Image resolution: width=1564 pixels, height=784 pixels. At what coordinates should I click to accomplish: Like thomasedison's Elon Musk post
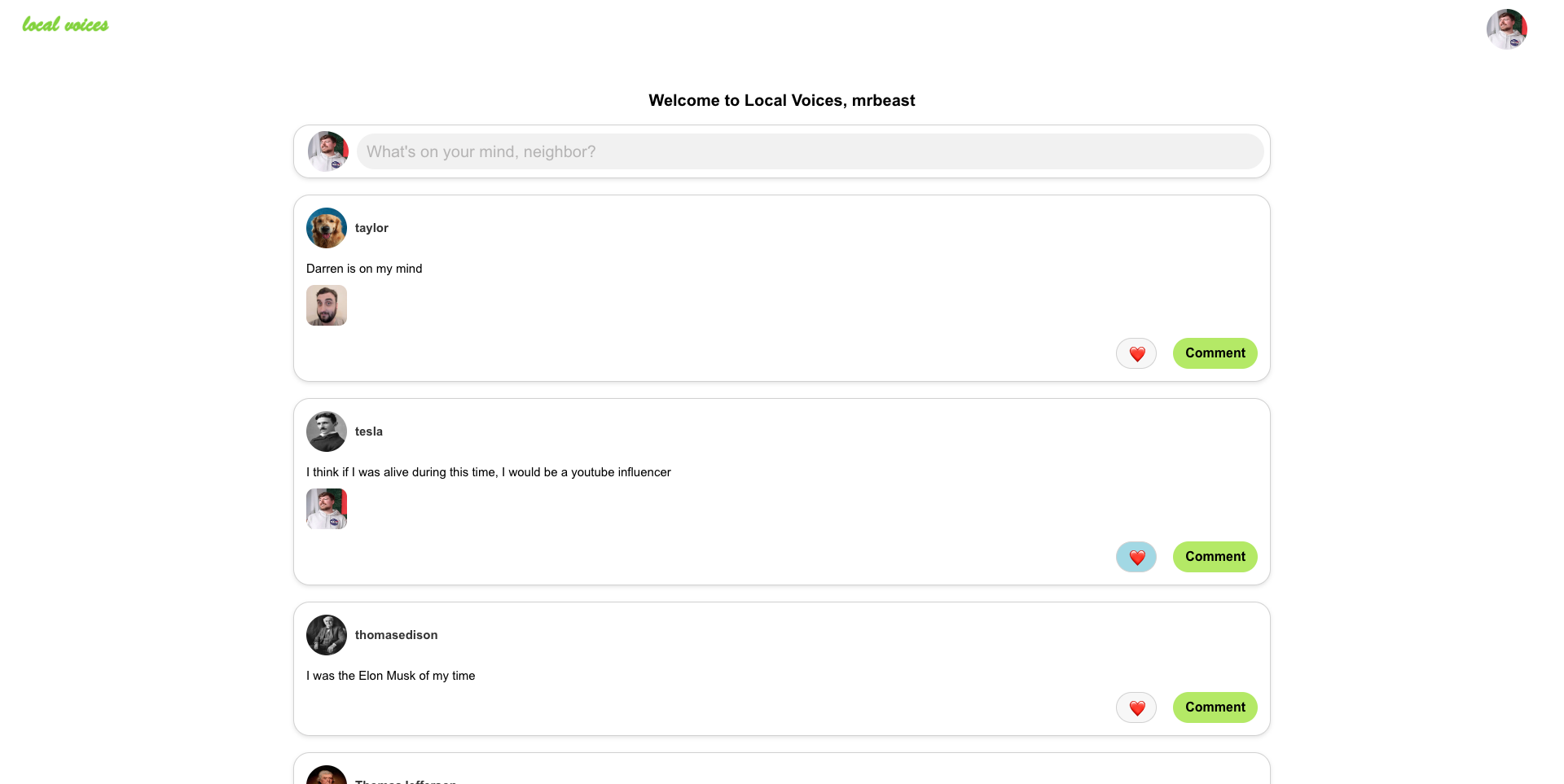(x=1136, y=707)
